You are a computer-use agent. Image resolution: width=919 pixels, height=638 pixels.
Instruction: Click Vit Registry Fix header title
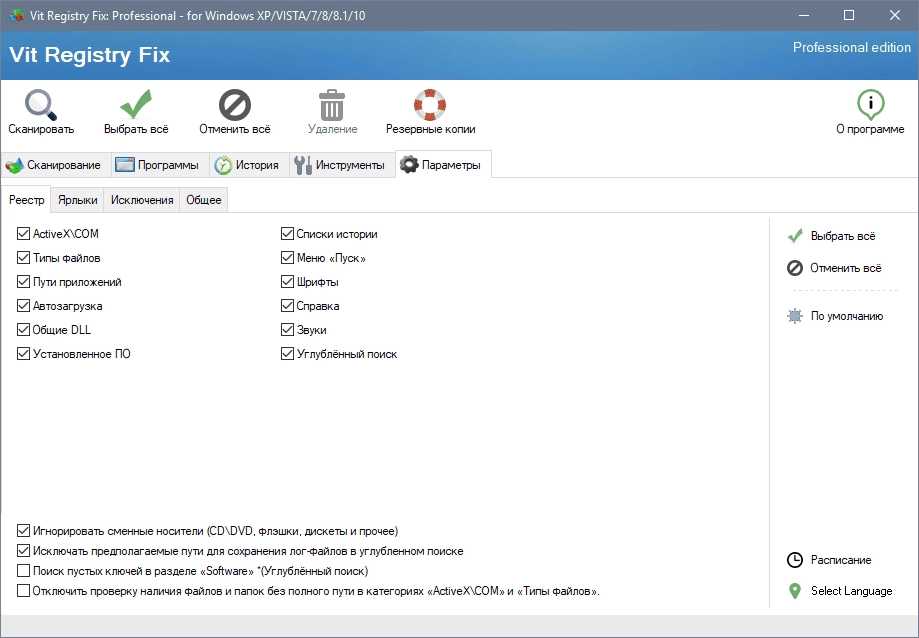pos(90,55)
